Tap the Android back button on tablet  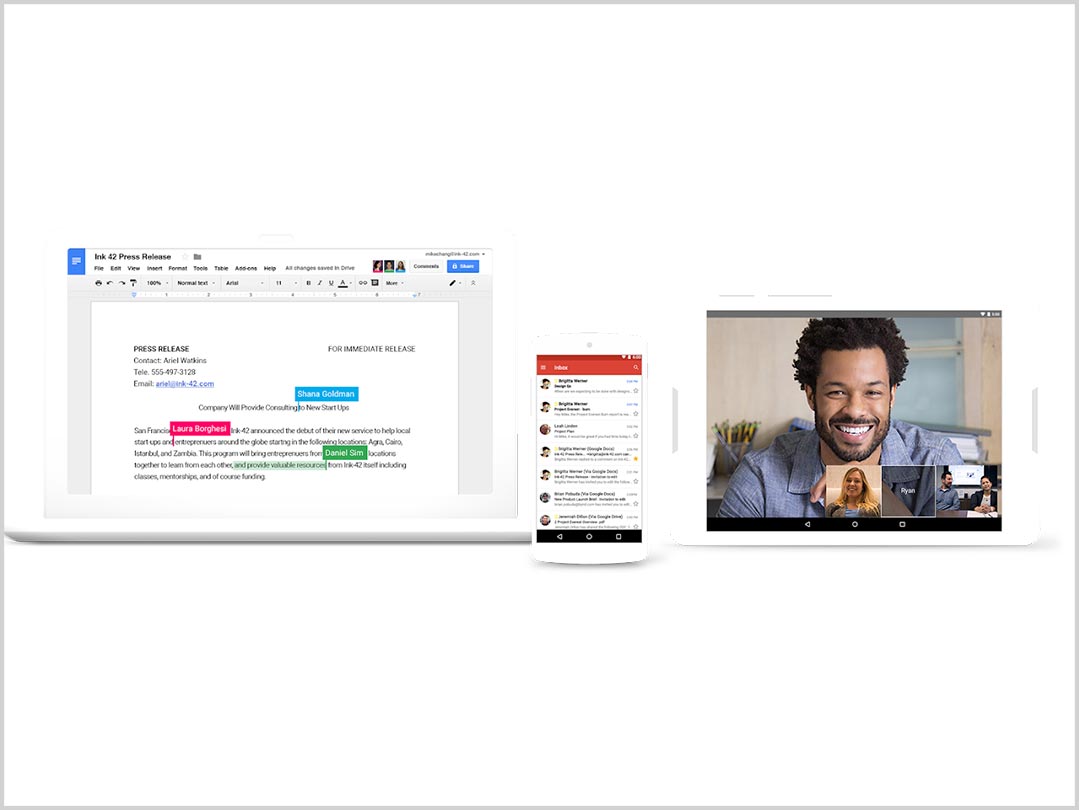pos(807,523)
